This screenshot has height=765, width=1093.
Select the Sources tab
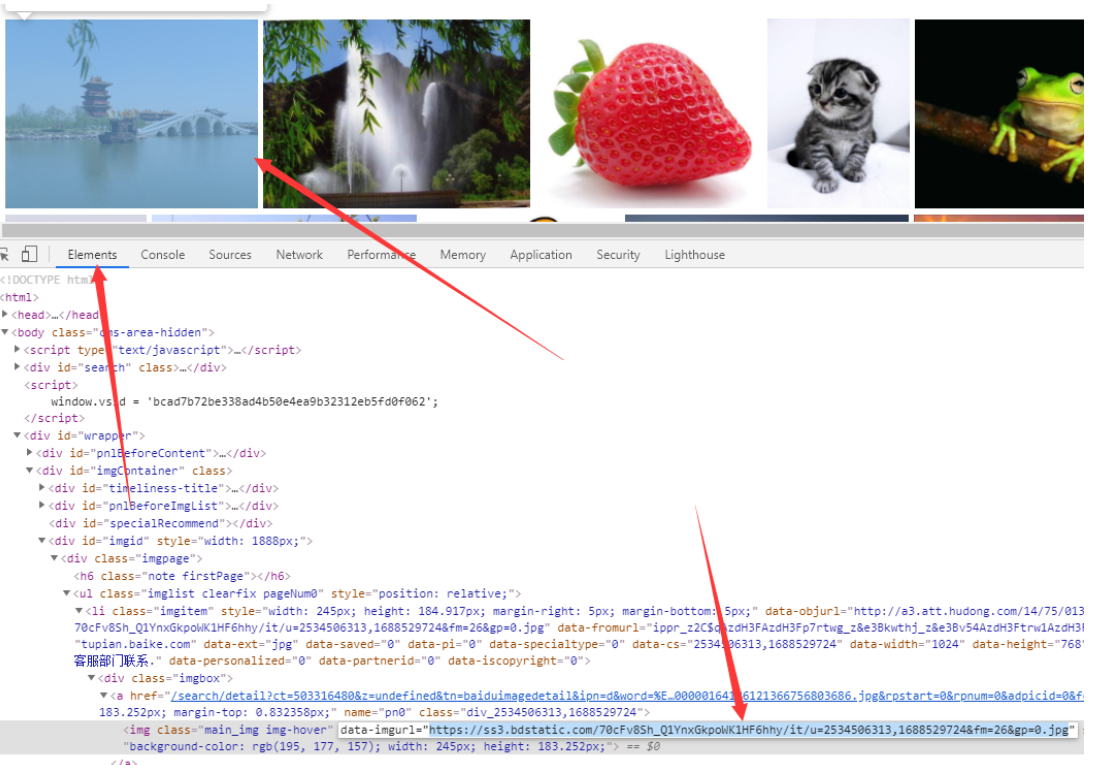tap(230, 255)
